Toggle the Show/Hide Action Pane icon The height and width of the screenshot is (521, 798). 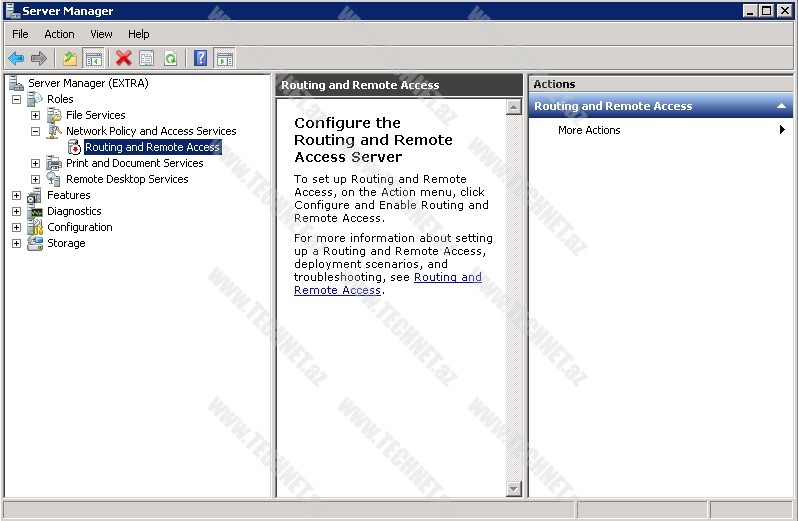[x=225, y=59]
